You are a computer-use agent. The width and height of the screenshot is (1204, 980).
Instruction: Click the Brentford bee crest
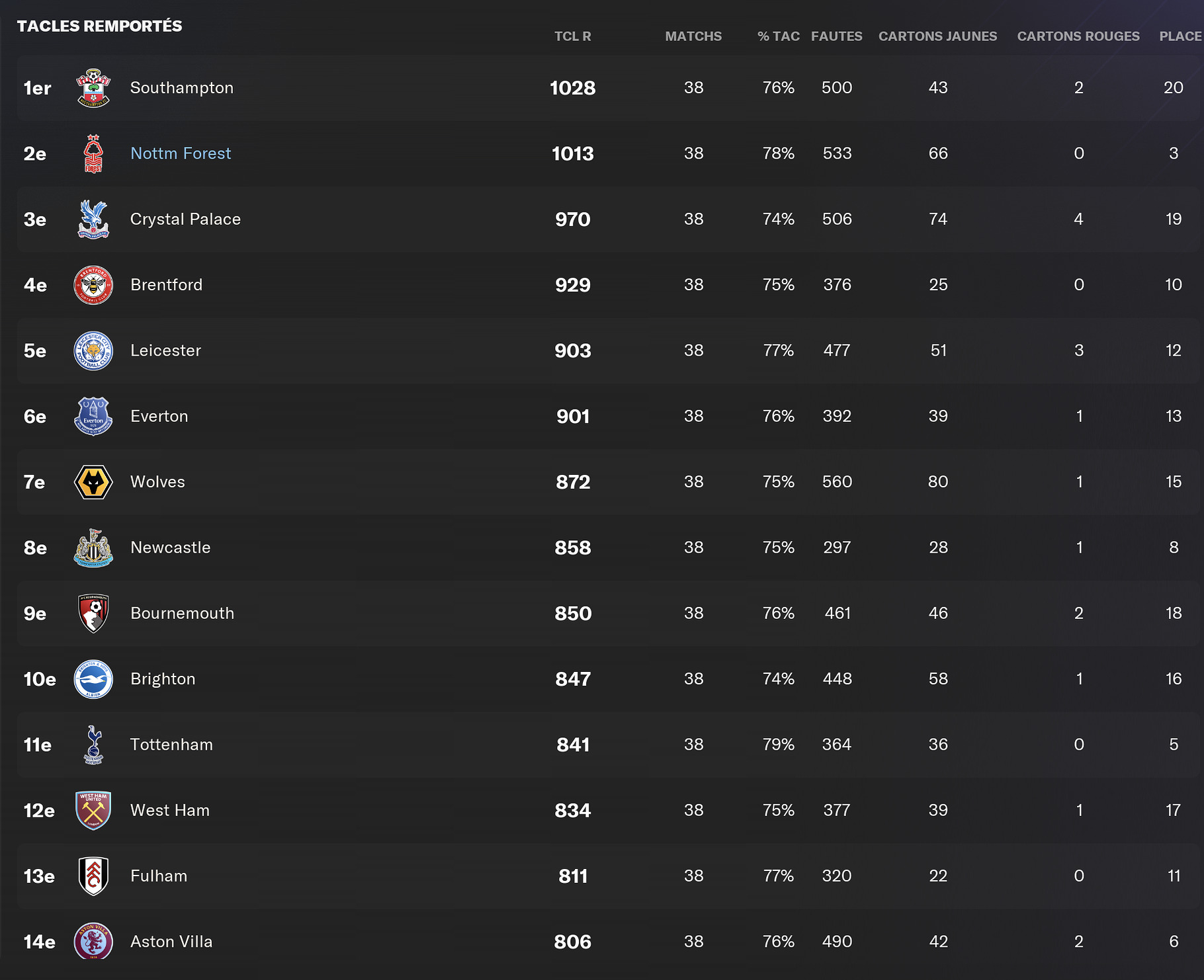pyautogui.click(x=93, y=285)
